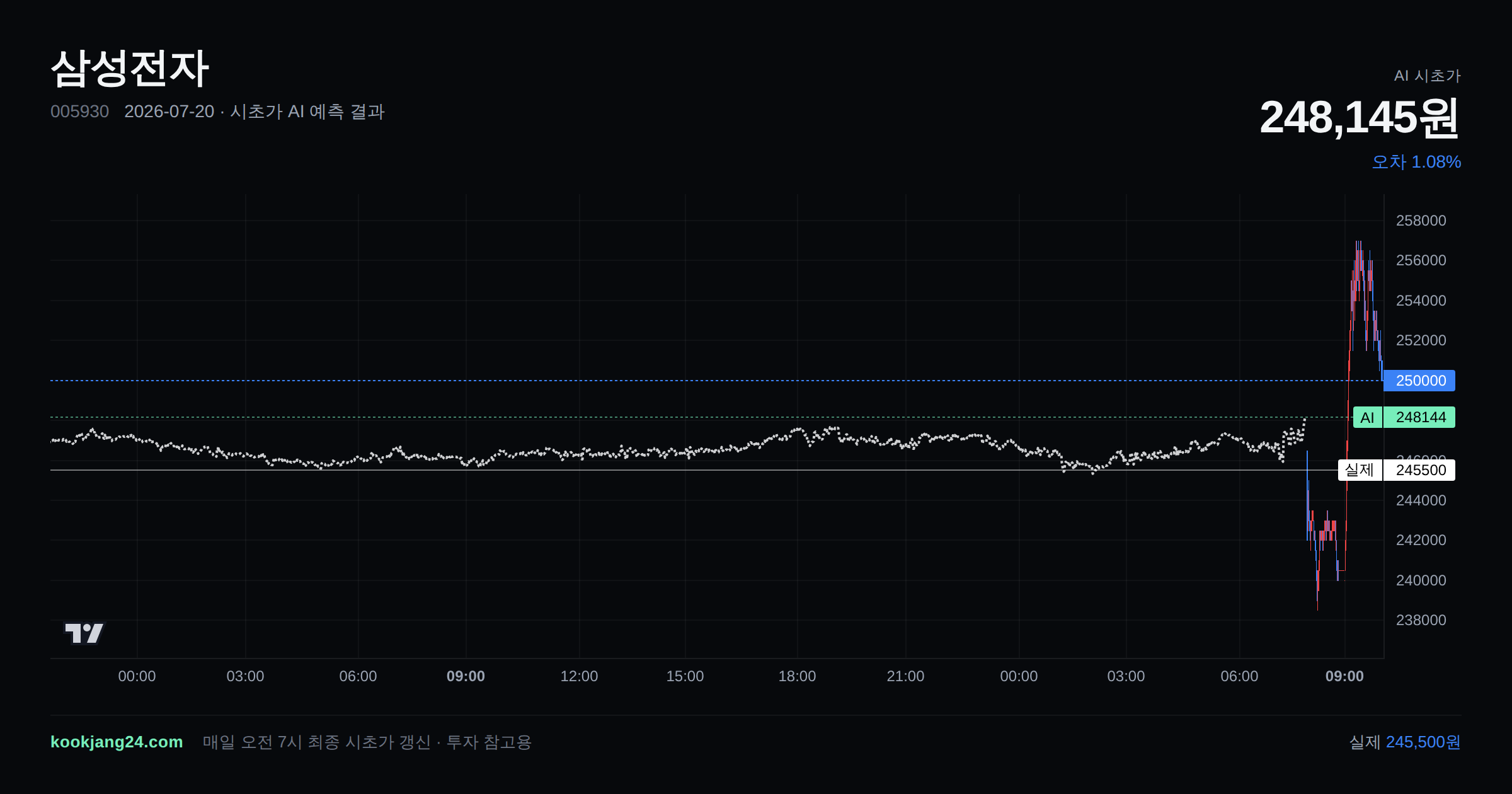
Task: Click the date text 2026-07-20
Action: pos(169,112)
